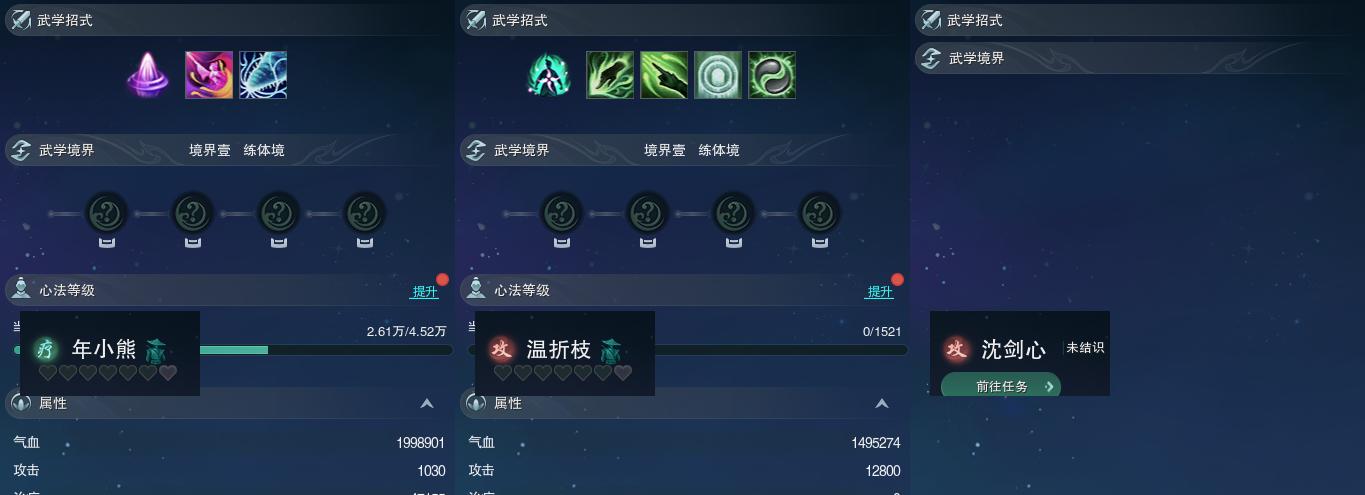Screen dimensions: 1365x495
Task: Click first heart under 年小熊 name
Action: click(x=48, y=373)
